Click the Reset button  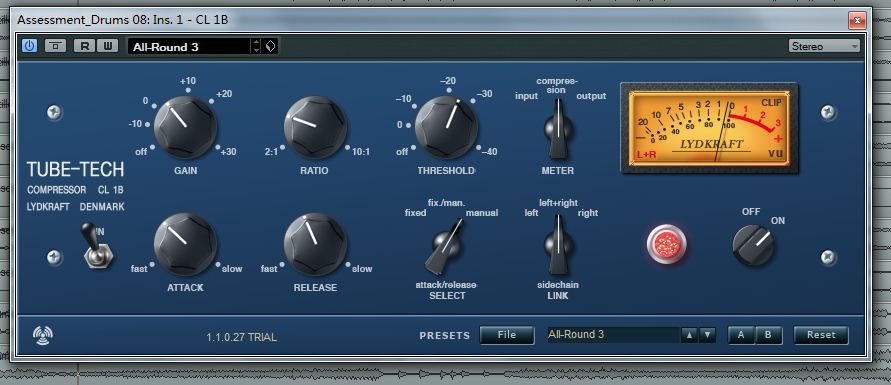point(821,335)
